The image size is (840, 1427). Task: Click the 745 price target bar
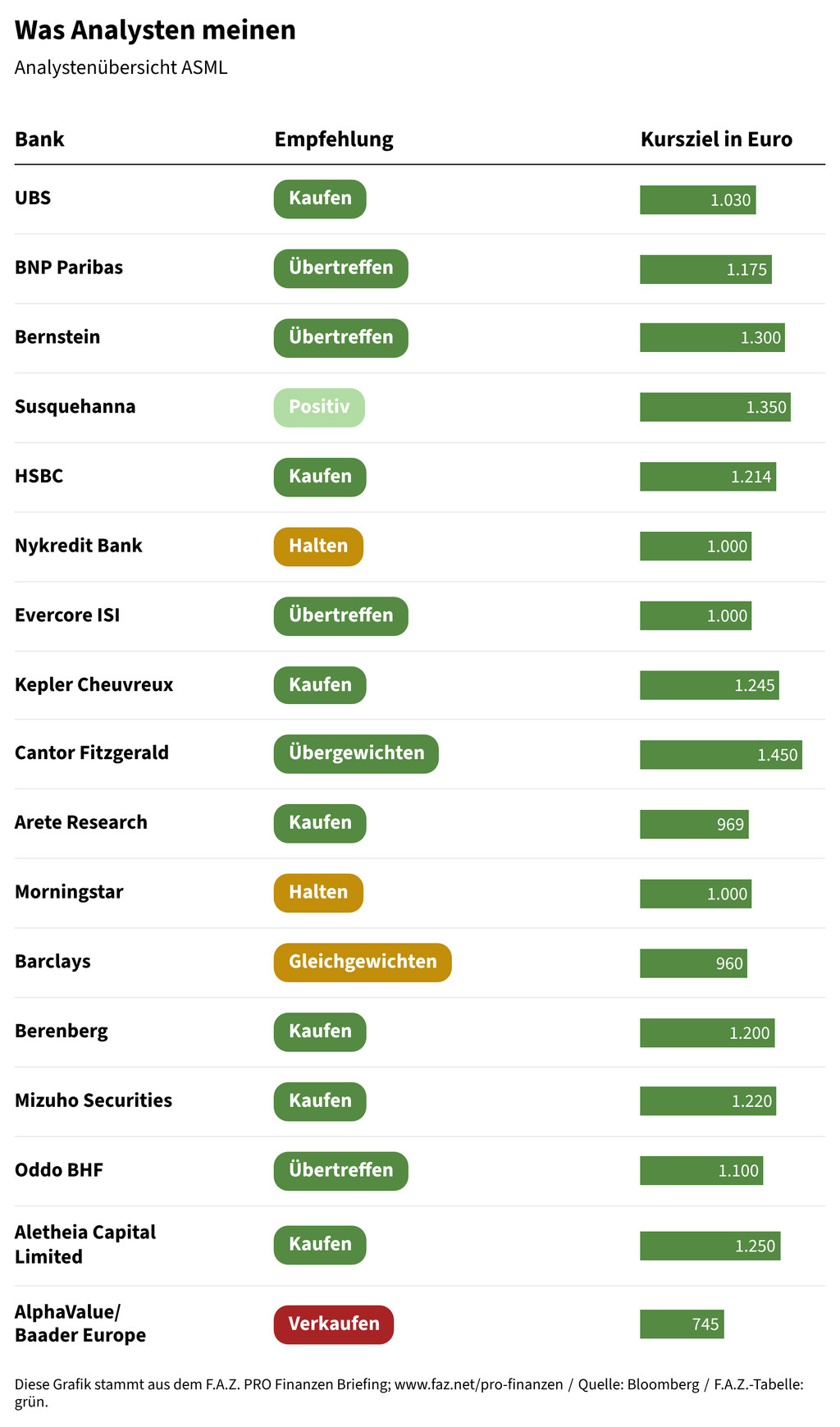click(682, 1324)
